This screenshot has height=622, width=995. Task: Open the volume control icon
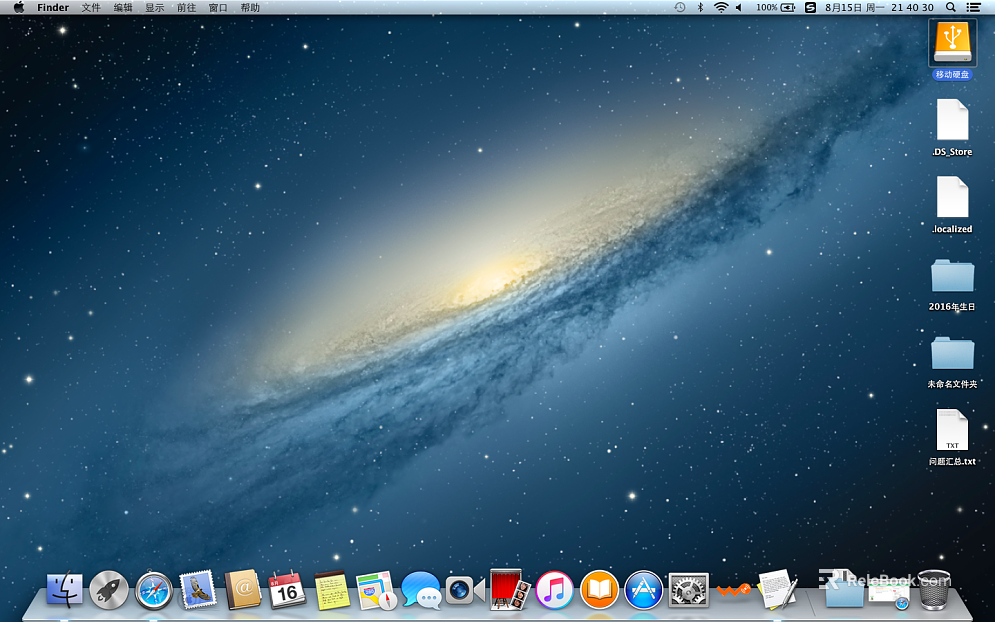739,8
